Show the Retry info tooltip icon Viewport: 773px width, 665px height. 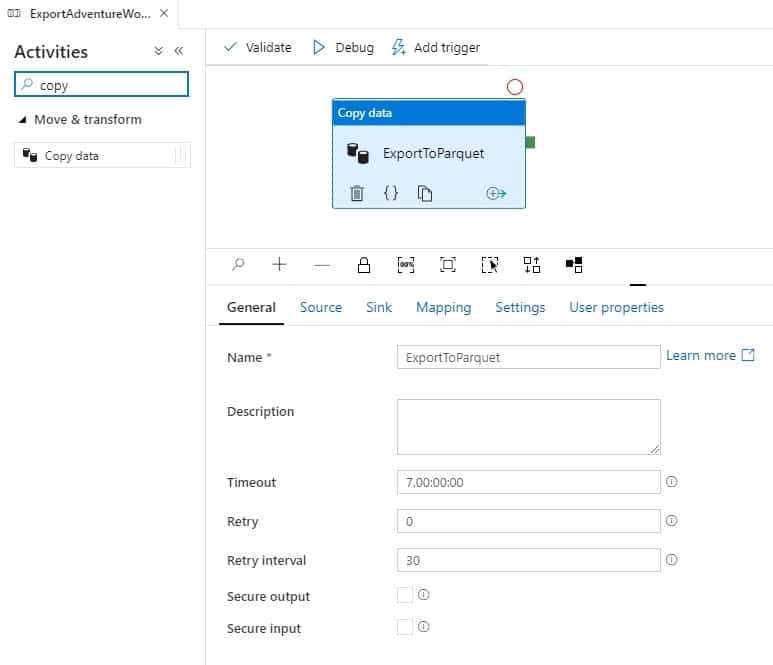pyautogui.click(x=671, y=521)
